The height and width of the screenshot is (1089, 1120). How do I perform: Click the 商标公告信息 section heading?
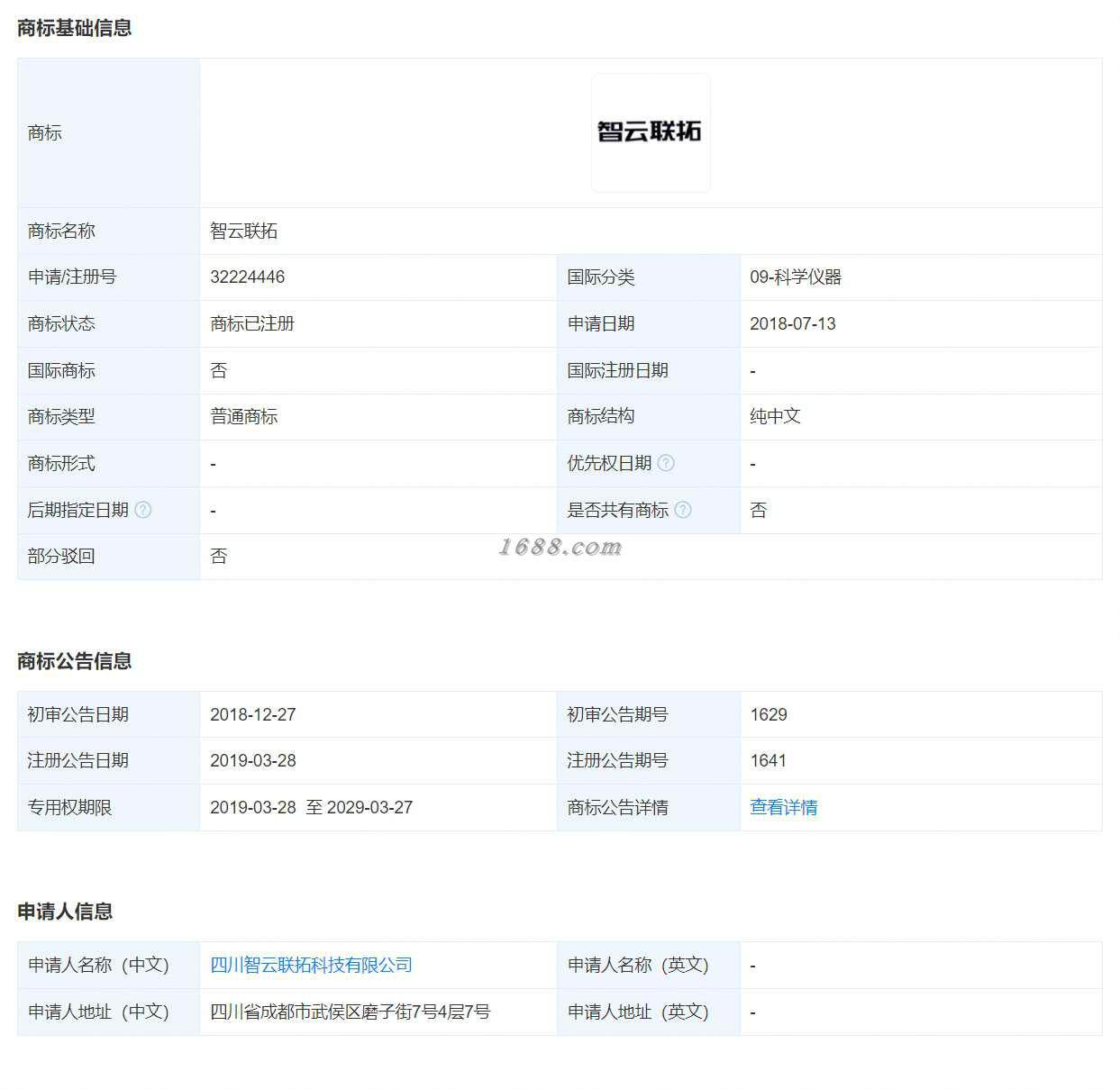[75, 661]
